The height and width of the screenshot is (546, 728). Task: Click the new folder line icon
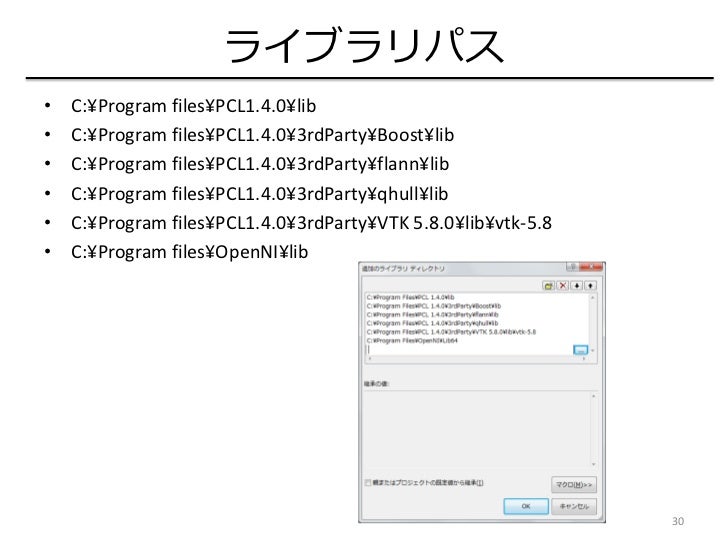tap(548, 286)
